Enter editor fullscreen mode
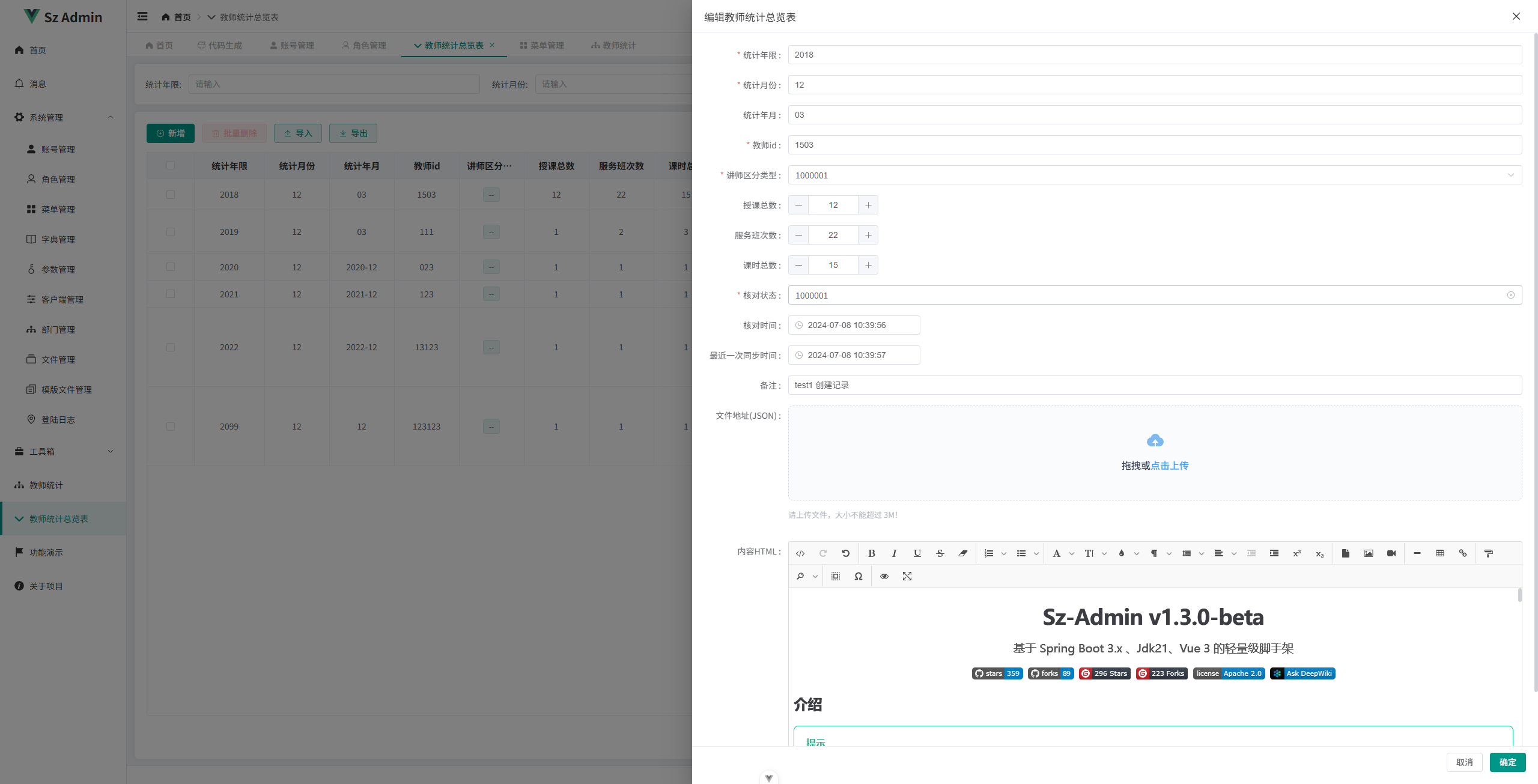This screenshot has width=1538, height=784. [907, 576]
